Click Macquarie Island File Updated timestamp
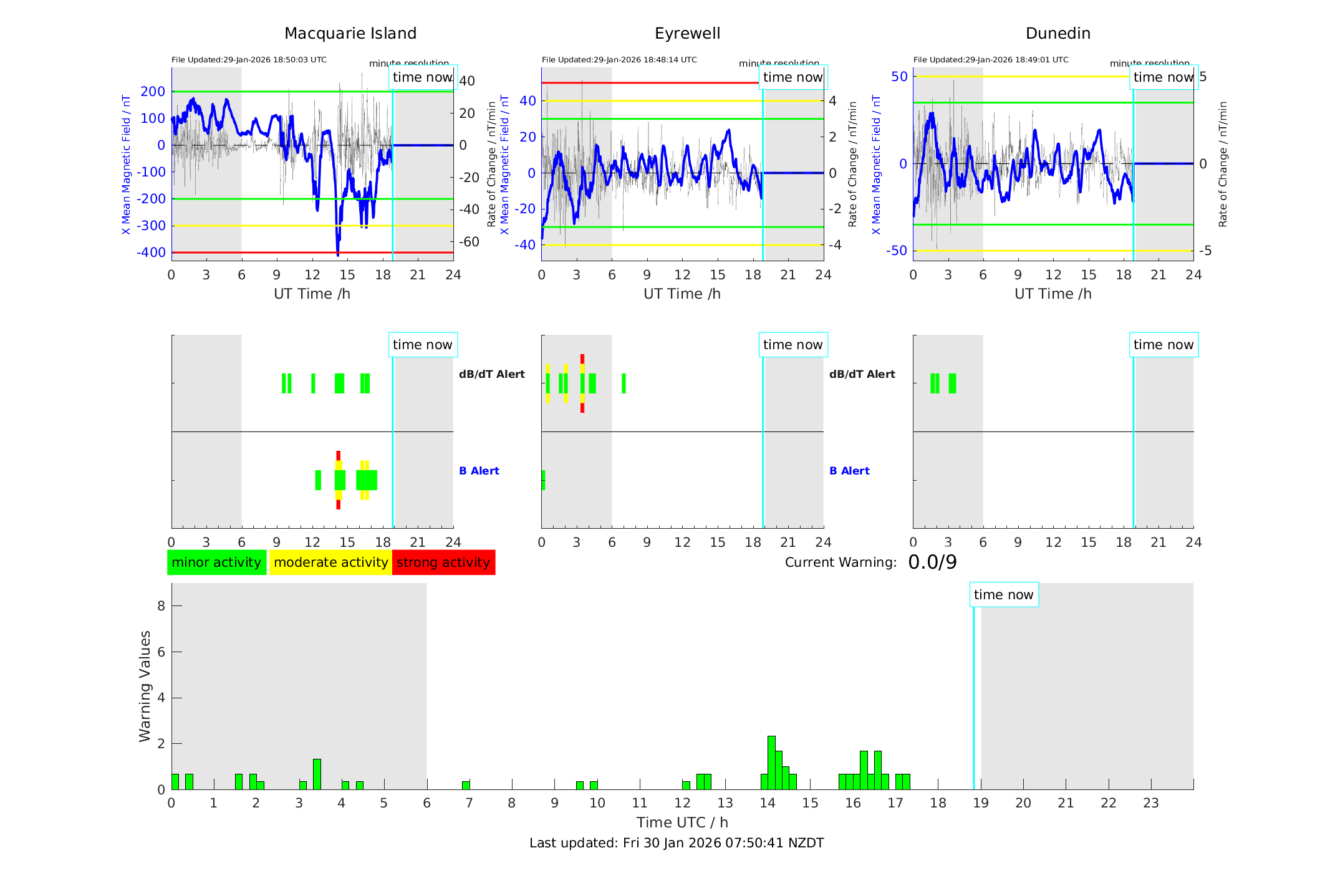The height and width of the screenshot is (896, 1320). pyautogui.click(x=249, y=60)
